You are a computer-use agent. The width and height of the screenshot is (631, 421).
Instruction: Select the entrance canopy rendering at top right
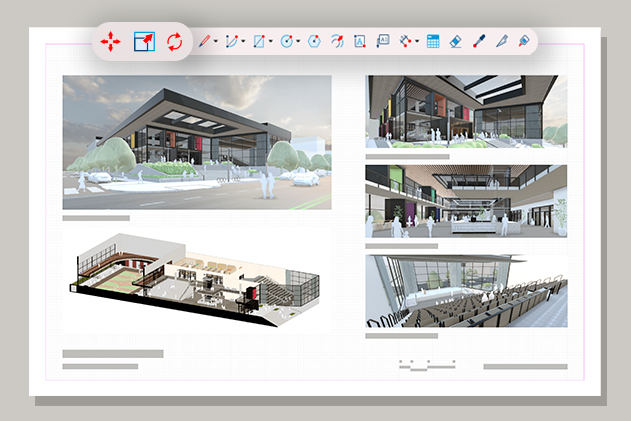coord(466,111)
